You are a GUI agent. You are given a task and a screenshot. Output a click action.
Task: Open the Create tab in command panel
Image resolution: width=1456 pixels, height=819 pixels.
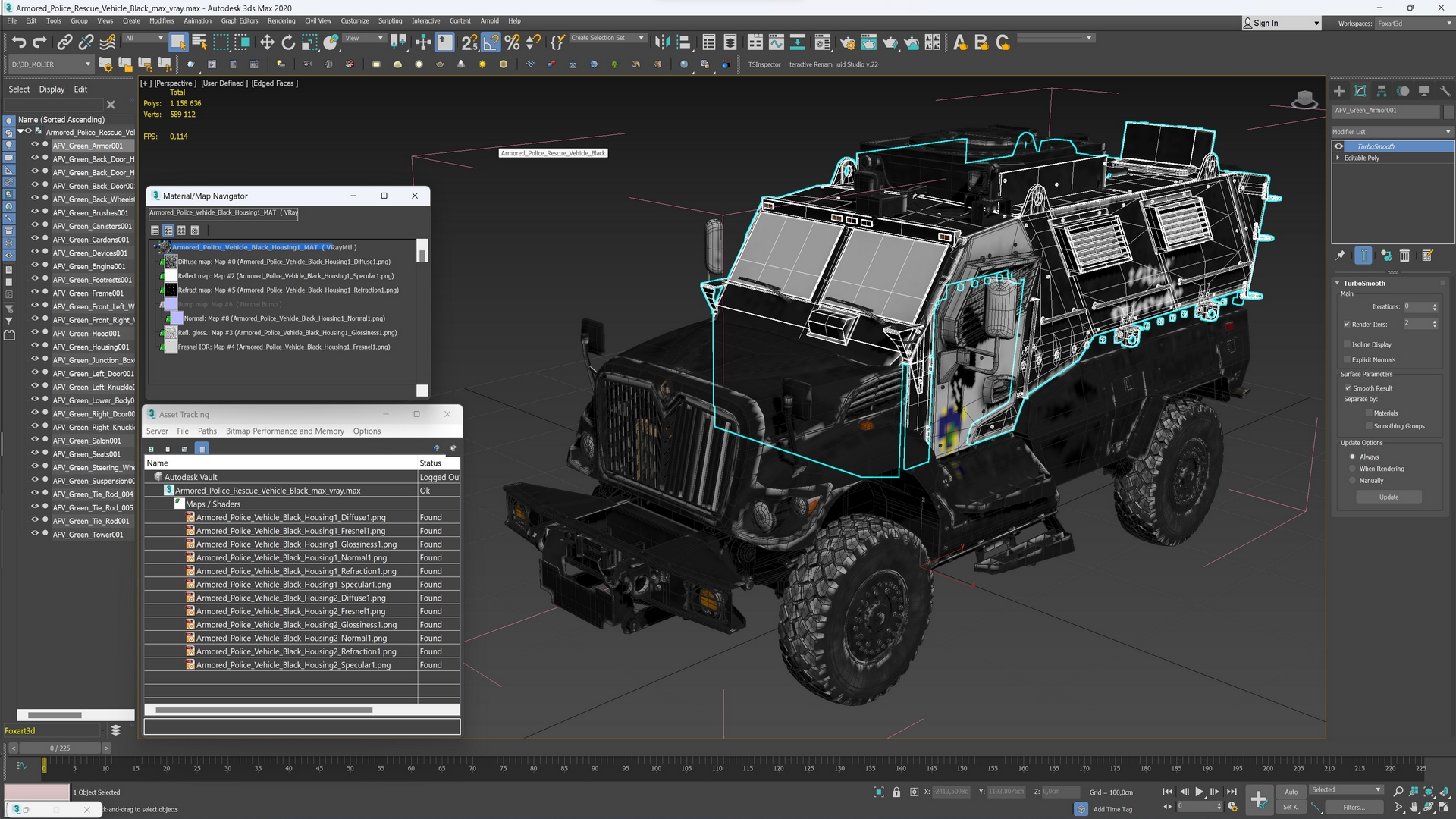click(1339, 91)
